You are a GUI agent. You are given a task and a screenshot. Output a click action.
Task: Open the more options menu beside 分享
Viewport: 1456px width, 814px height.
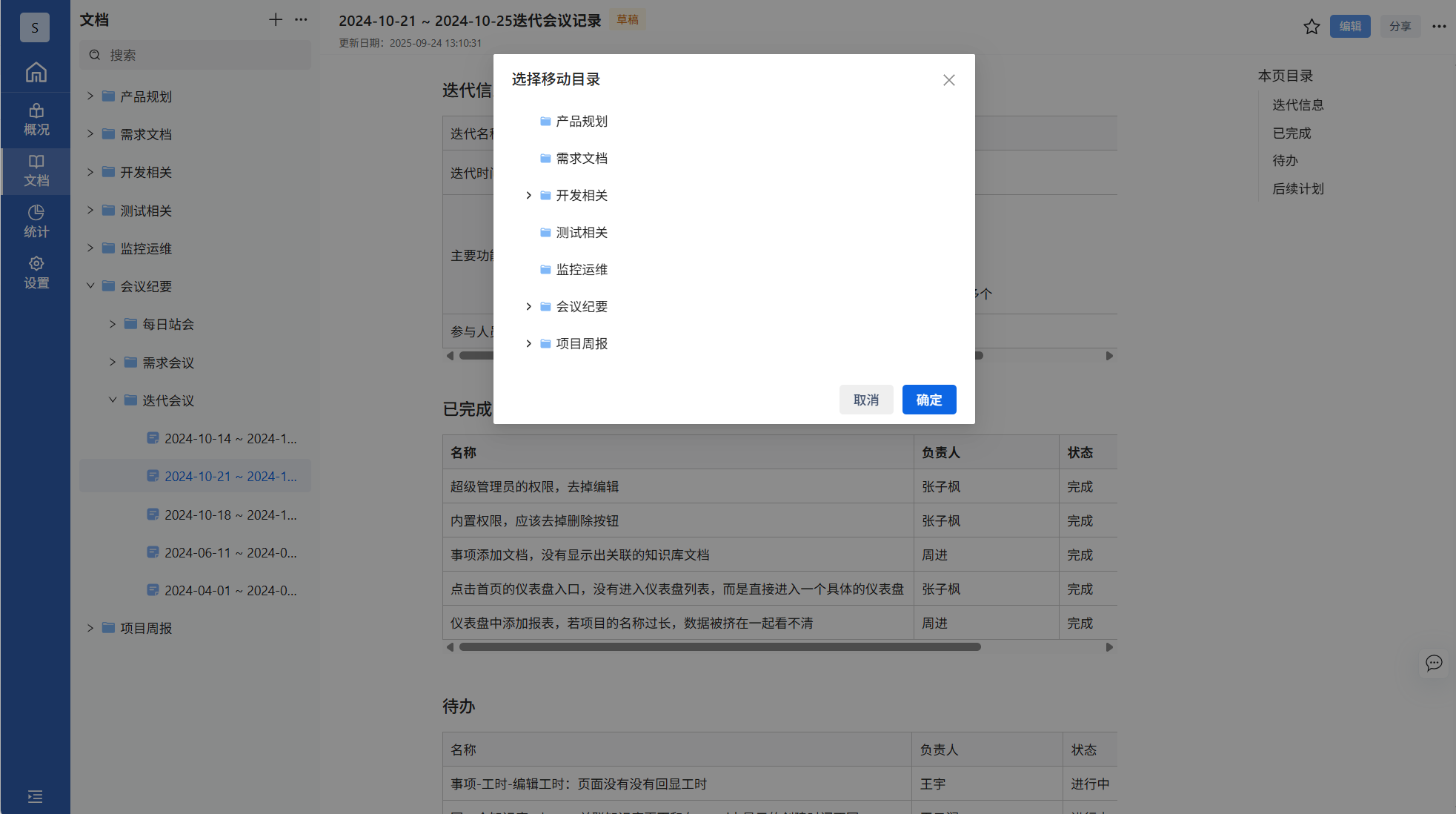point(1438,27)
